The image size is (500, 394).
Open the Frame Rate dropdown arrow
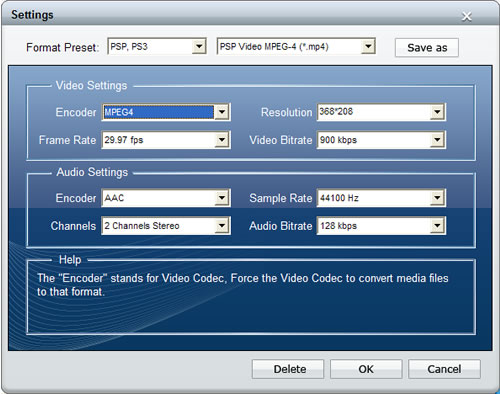(222, 140)
